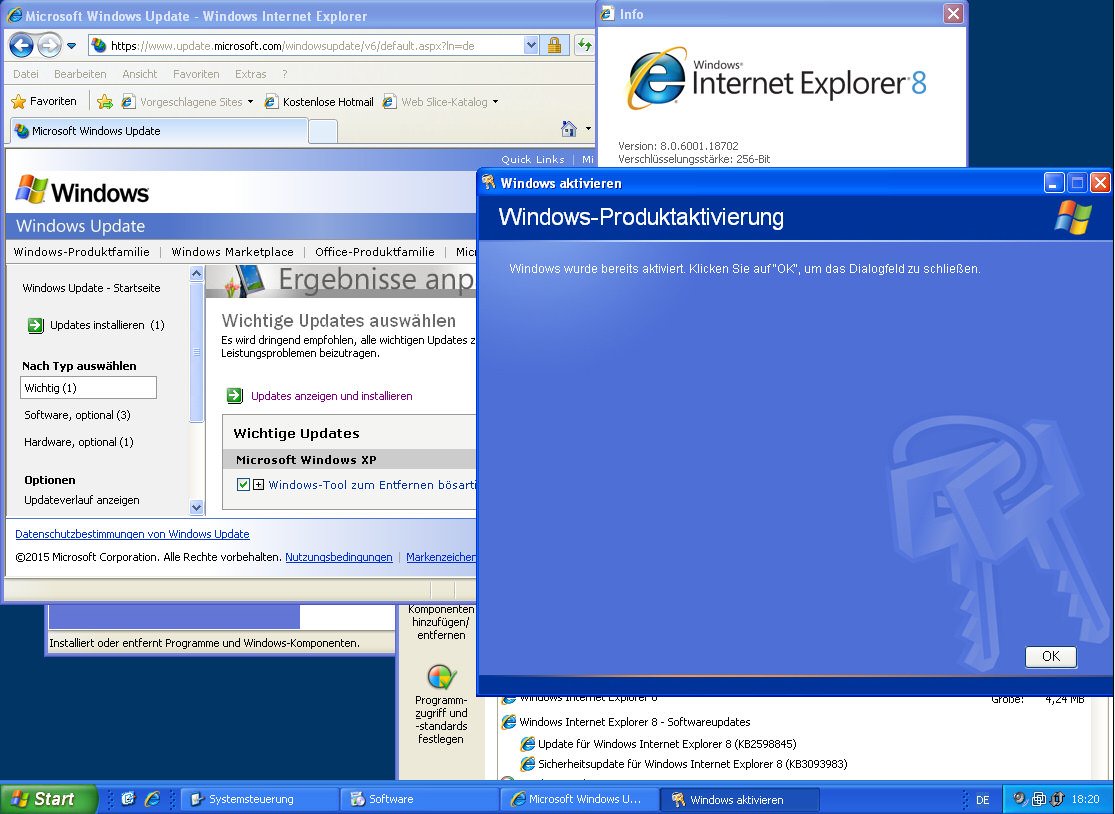The width and height of the screenshot is (1115, 814).
Task: Select Update für Internet Explorer 8 (KB2598845)
Action: click(x=658, y=744)
